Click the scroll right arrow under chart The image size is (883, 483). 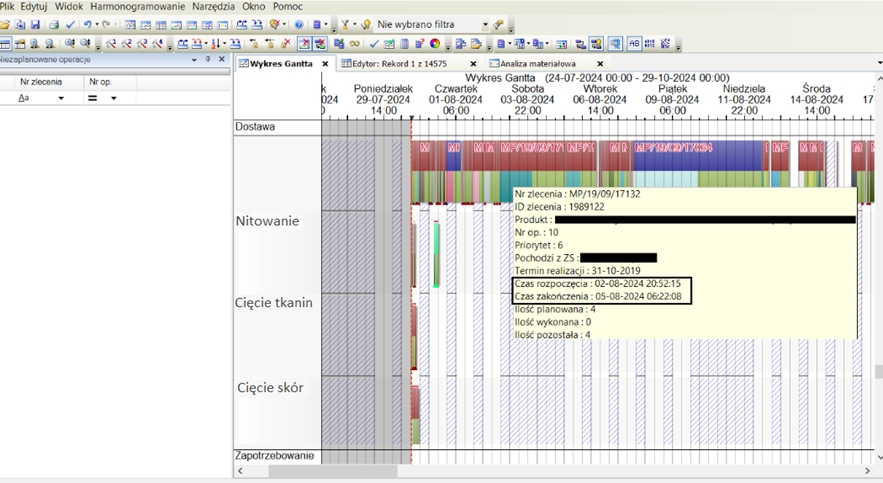867,471
